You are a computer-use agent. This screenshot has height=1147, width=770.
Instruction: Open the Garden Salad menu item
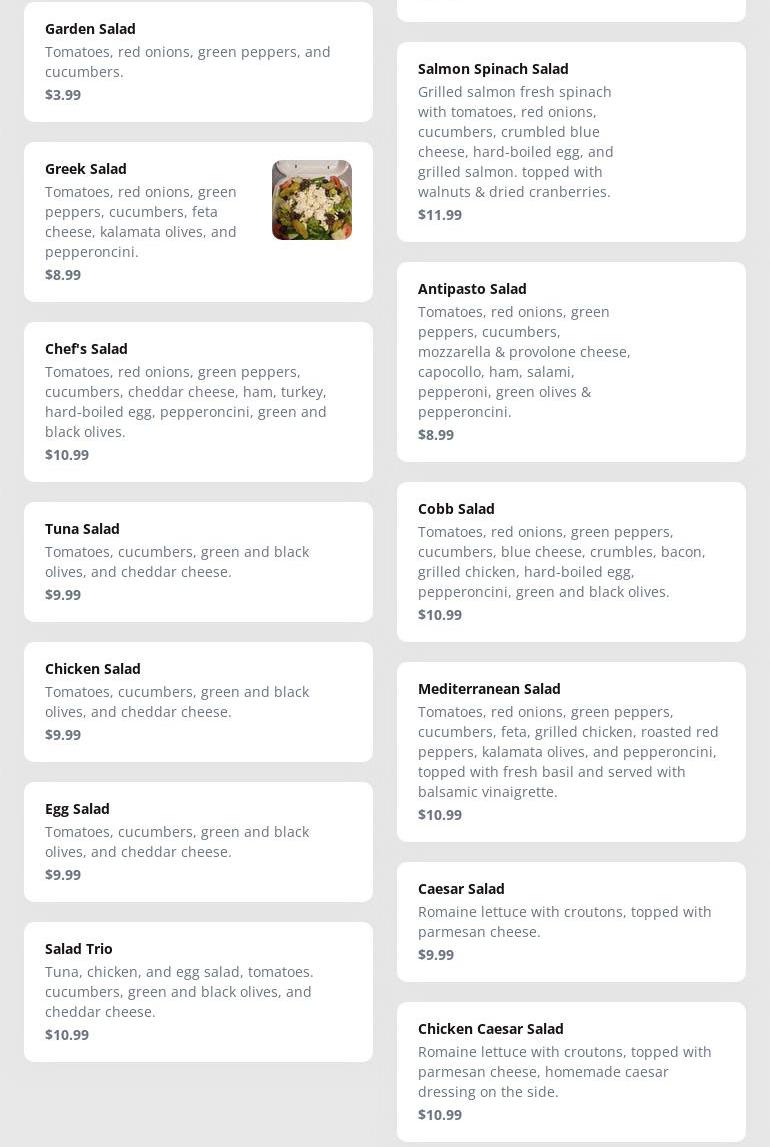198,61
